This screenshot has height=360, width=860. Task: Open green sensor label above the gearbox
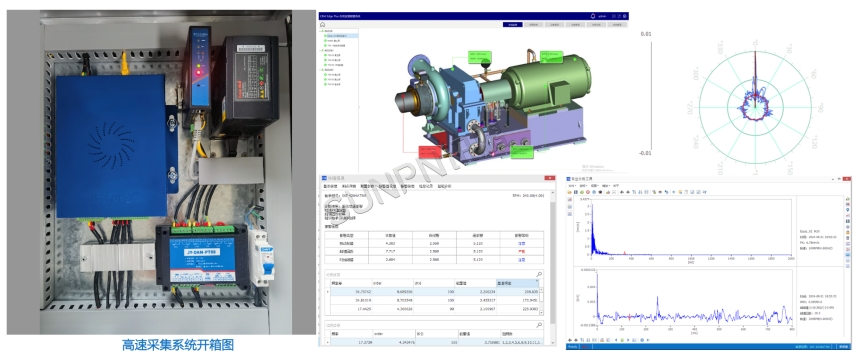[x=480, y=57]
